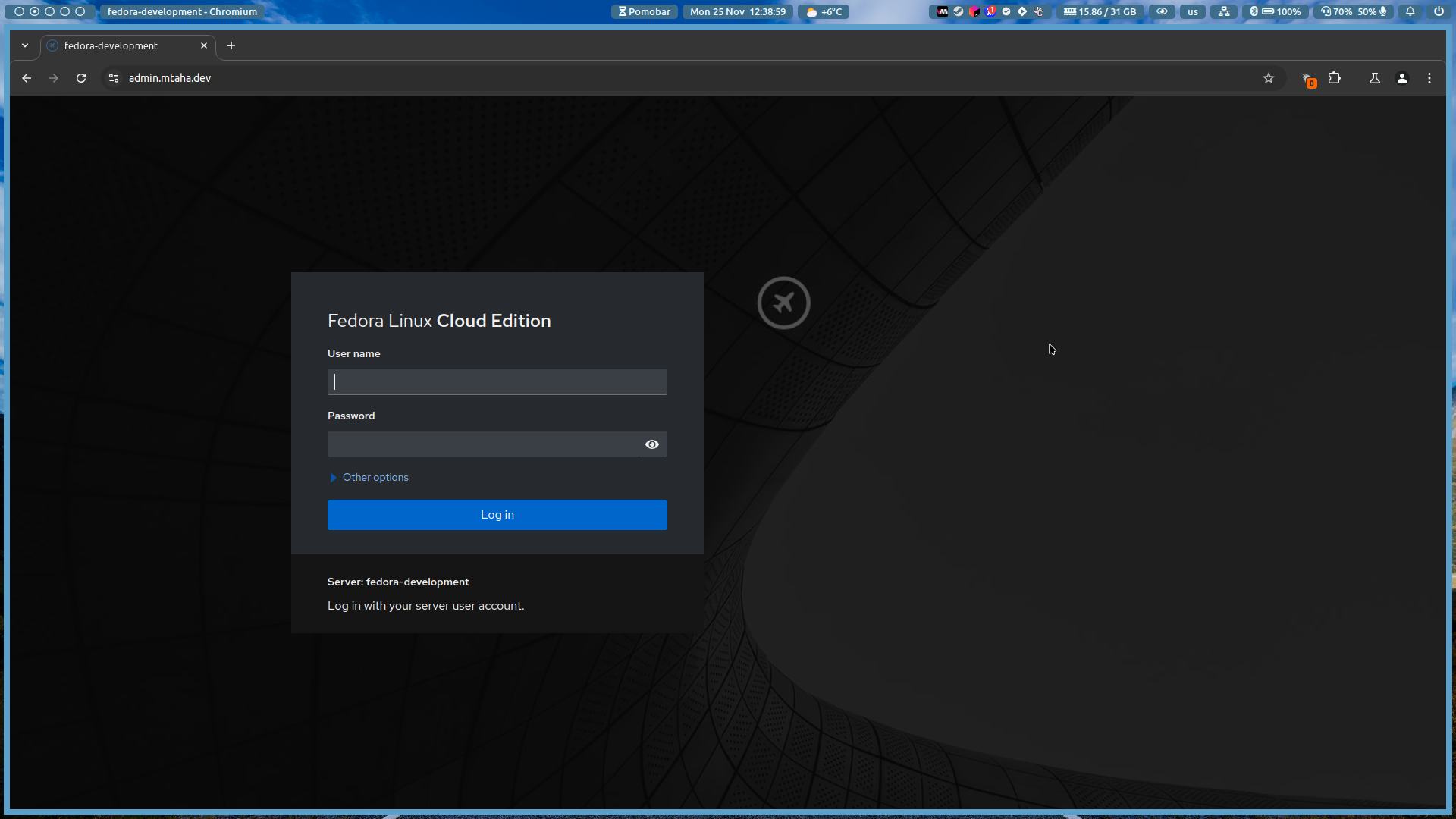
Task: Bookmark this page with the star icon
Action: pyautogui.click(x=1269, y=78)
